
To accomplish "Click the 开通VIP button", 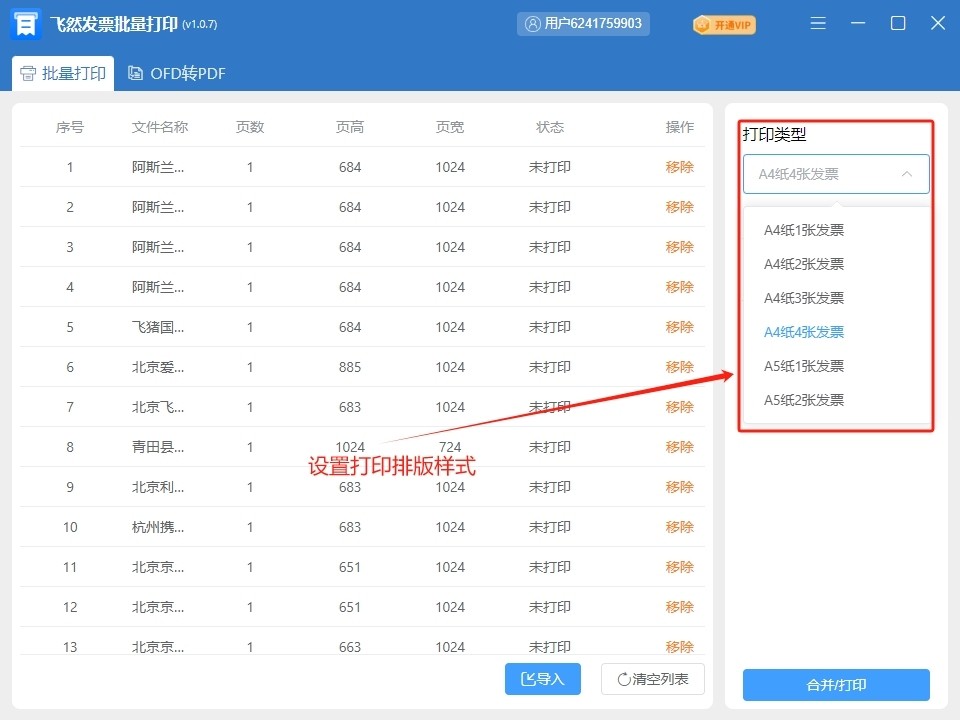I will 722,25.
